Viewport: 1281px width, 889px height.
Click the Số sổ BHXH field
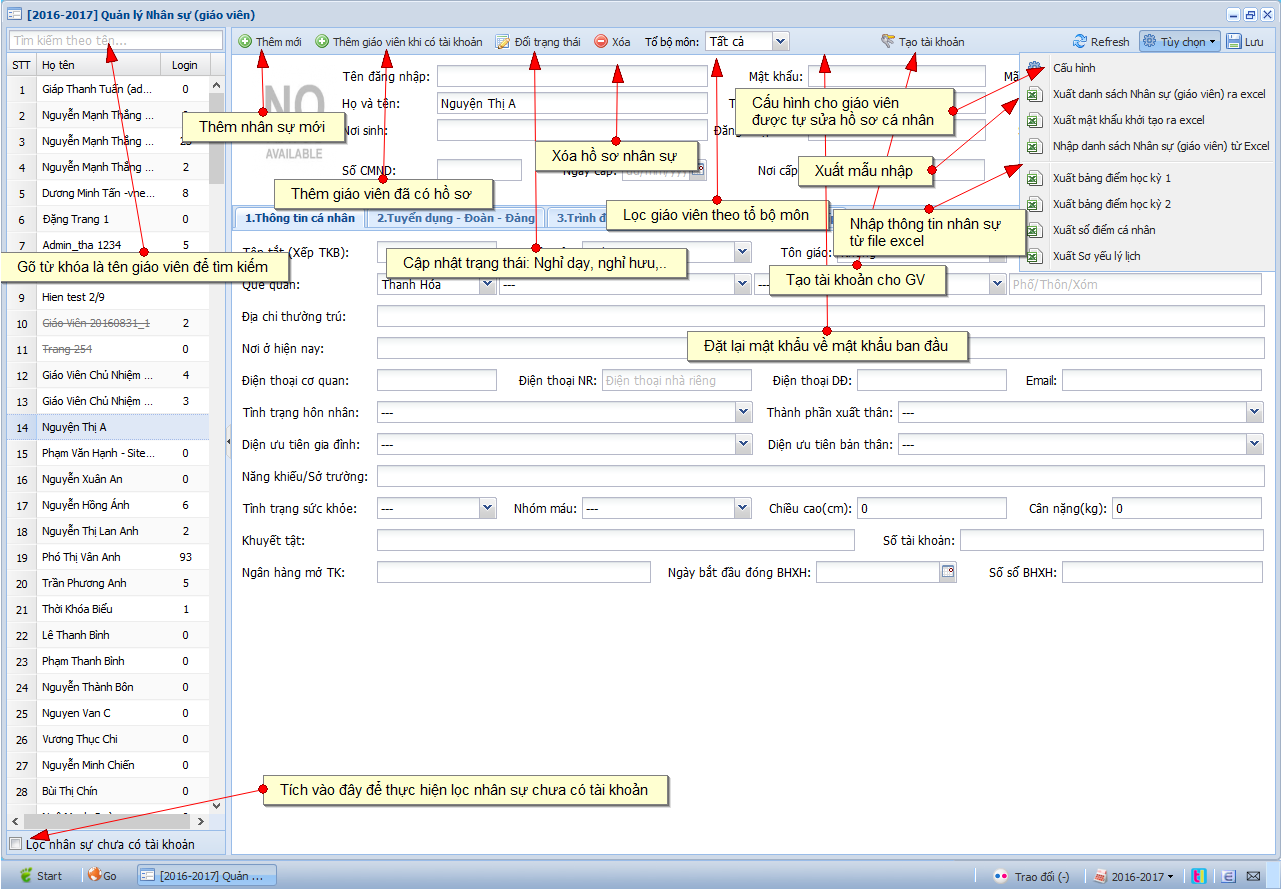click(1163, 572)
